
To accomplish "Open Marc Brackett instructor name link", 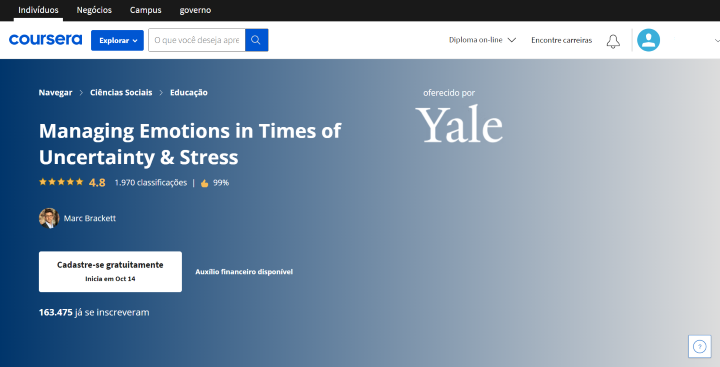I will point(90,218).
